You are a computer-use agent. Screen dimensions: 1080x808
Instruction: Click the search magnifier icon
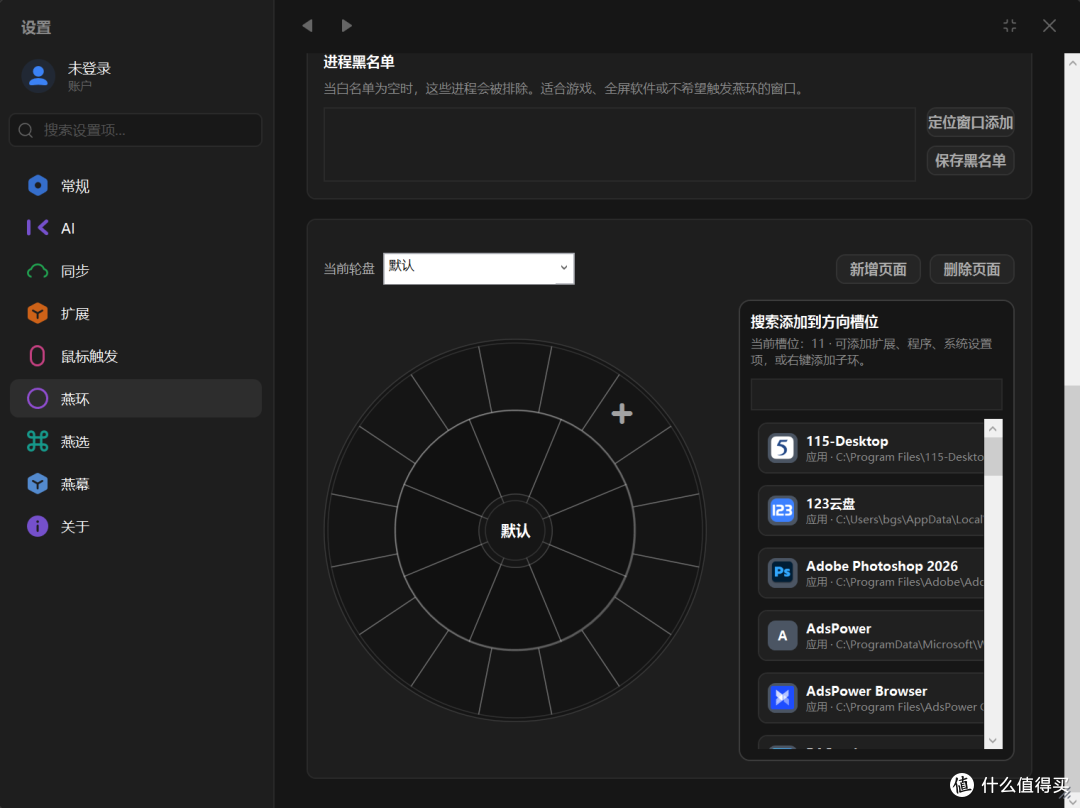click(26, 130)
